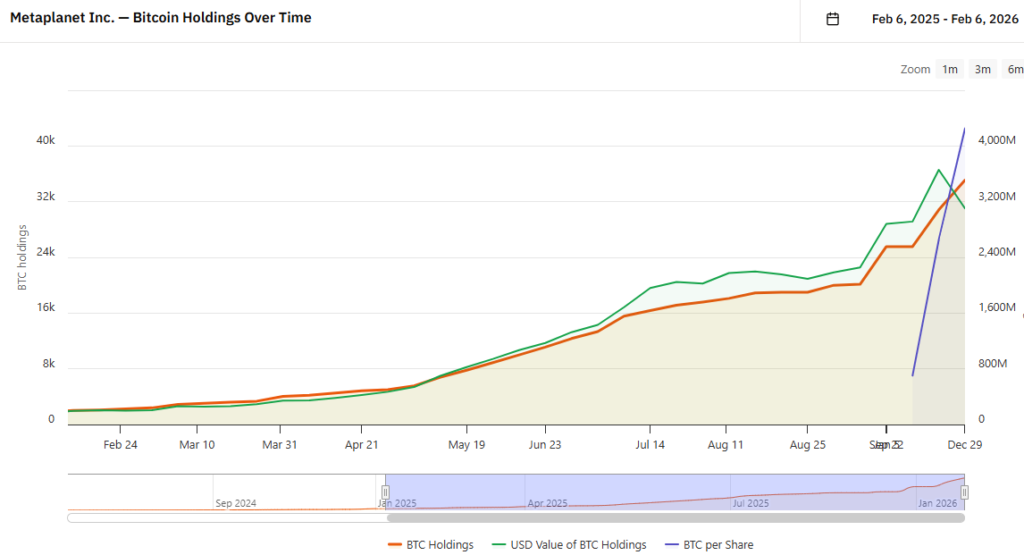
Task: Toggle the BTC Holdings legend series
Action: [439, 545]
